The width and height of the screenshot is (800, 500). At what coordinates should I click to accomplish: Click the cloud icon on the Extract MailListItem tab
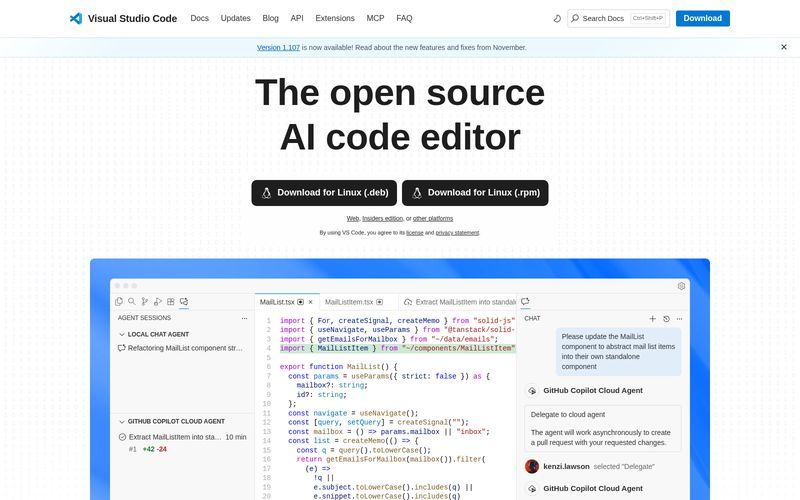pyautogui.click(x=408, y=302)
